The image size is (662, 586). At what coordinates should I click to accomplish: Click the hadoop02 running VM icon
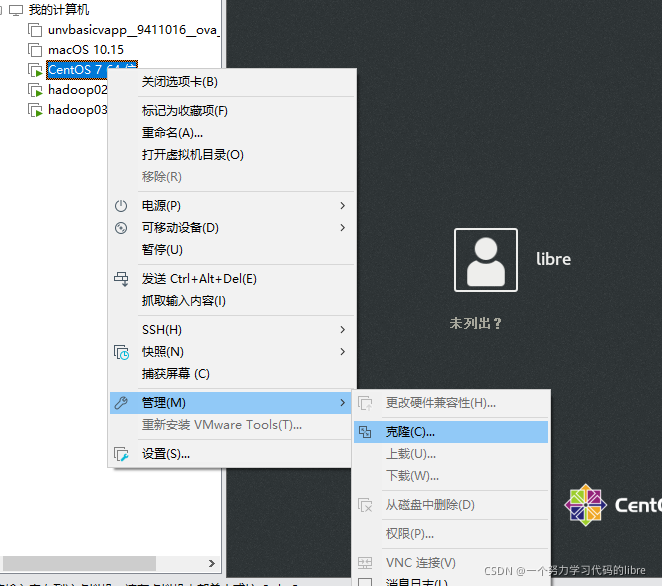[35, 90]
